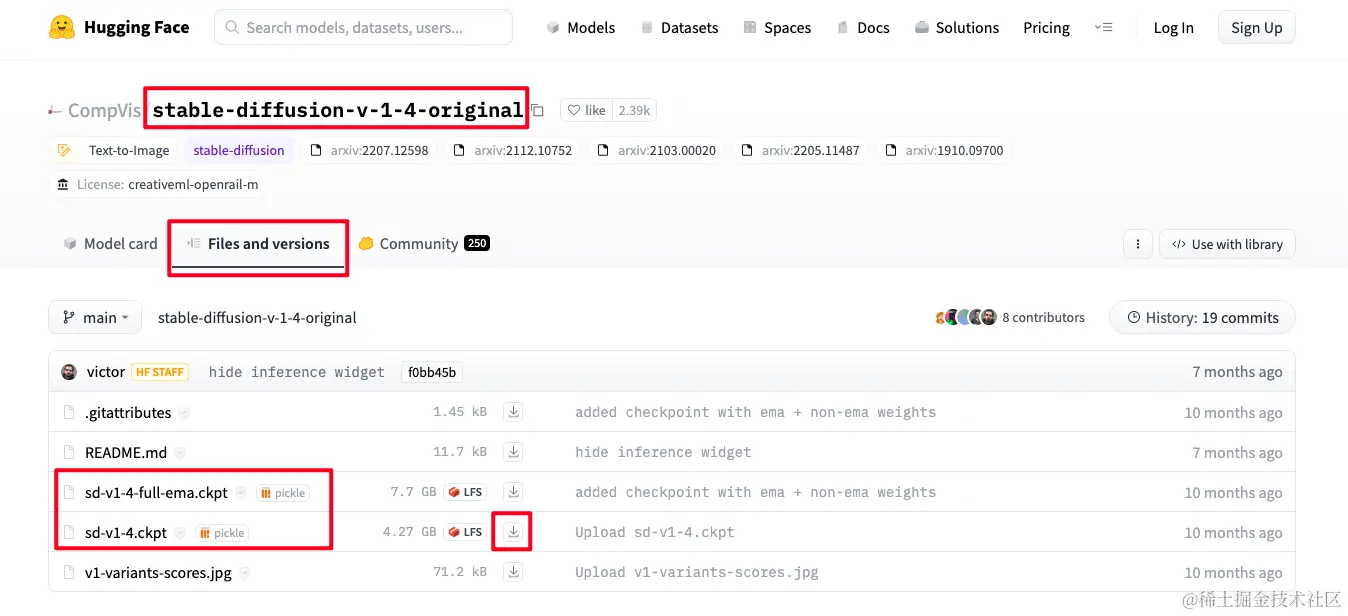This screenshot has height=616, width=1348.
Task: Open the main branch dropdown
Action: 95,317
